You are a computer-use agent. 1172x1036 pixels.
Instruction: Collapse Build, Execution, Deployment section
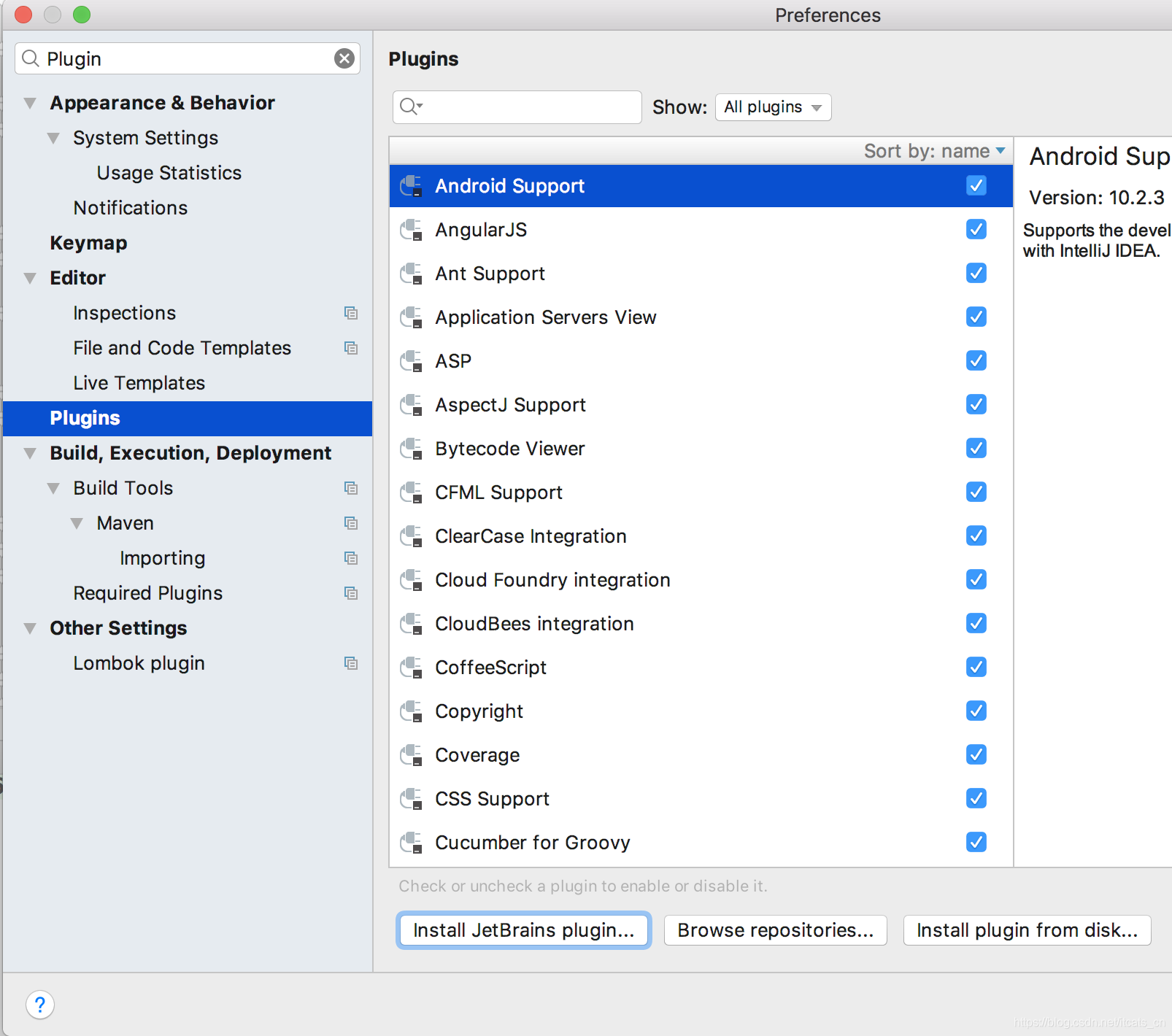tap(30, 453)
